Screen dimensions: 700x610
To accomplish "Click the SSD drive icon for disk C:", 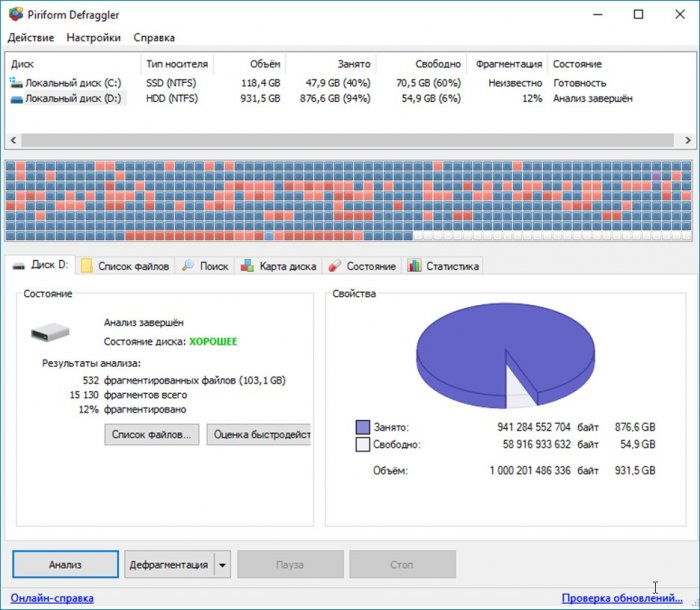I will 16,83.
